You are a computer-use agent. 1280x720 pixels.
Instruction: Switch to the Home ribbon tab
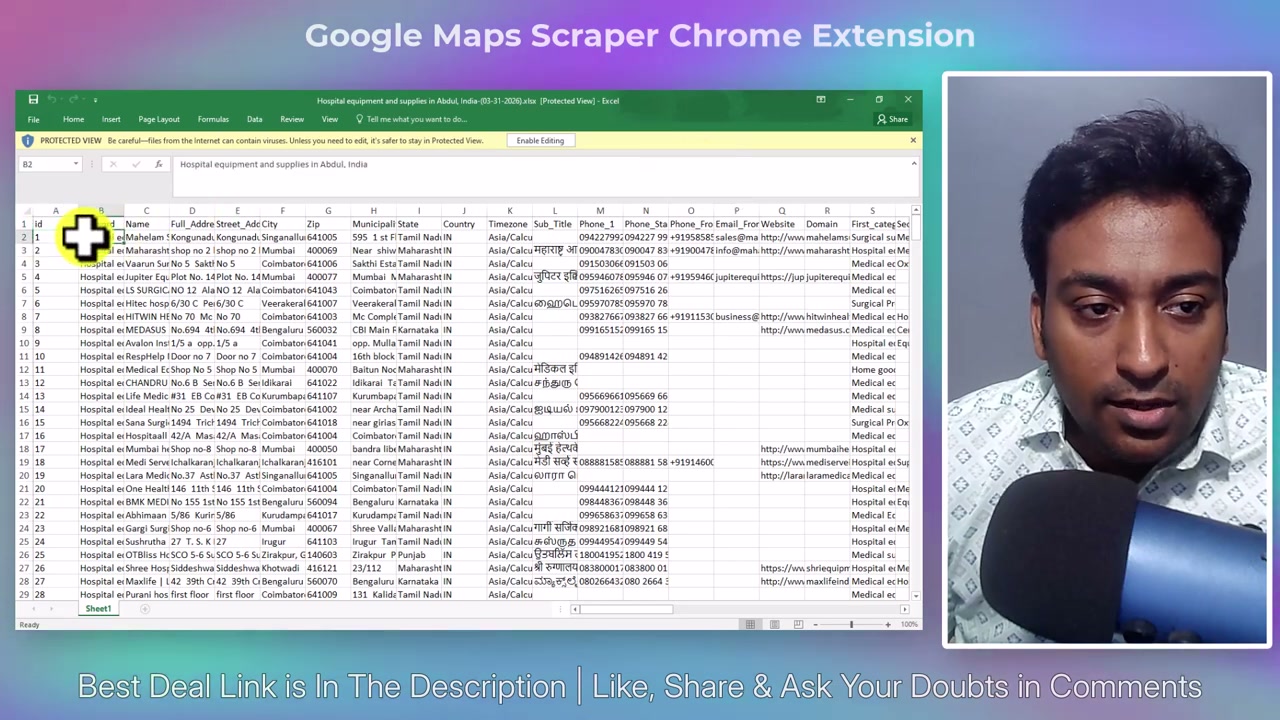pyautogui.click(x=73, y=119)
